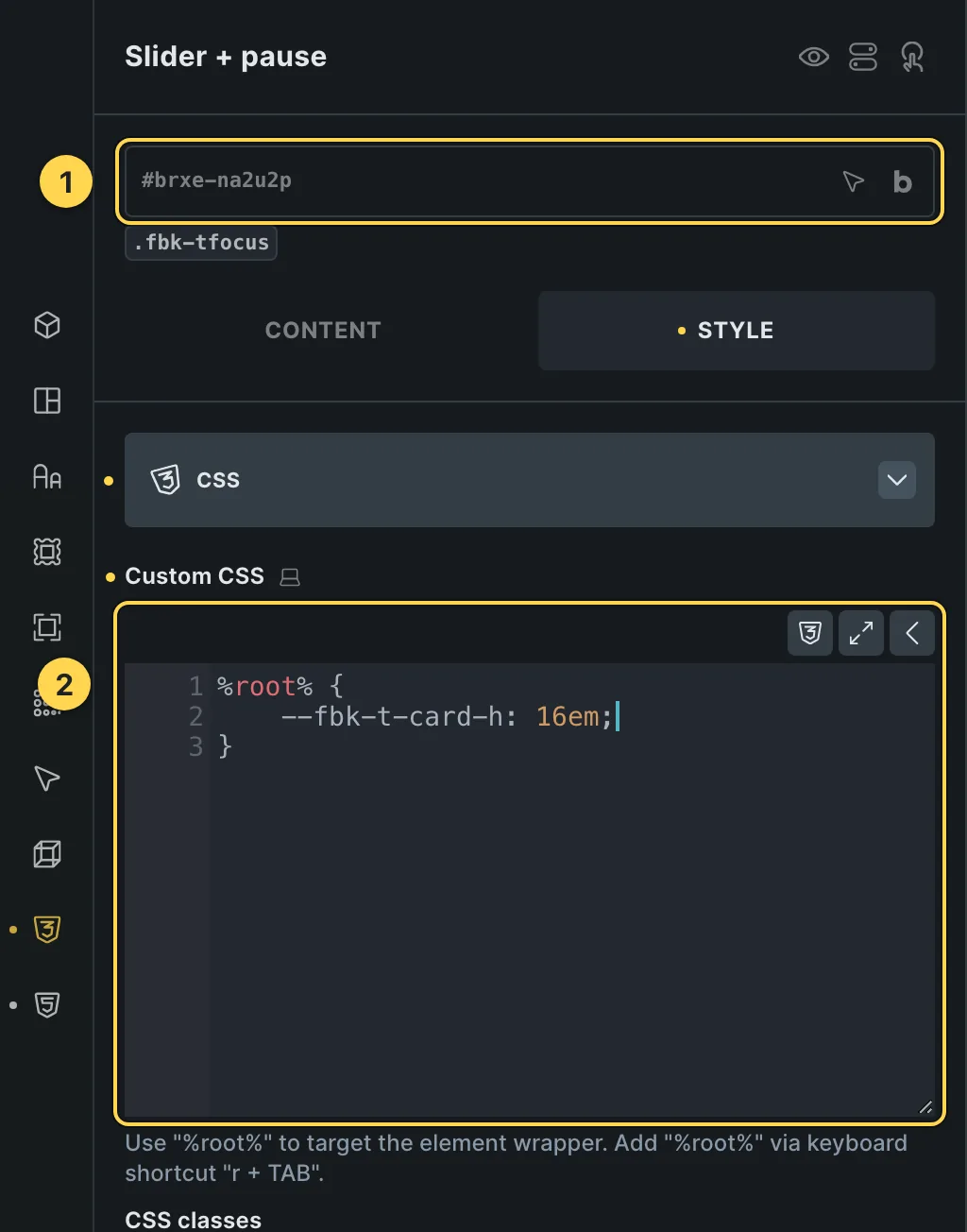Open the cube sidebar icon
Image resolution: width=967 pixels, height=1232 pixels.
click(47, 325)
